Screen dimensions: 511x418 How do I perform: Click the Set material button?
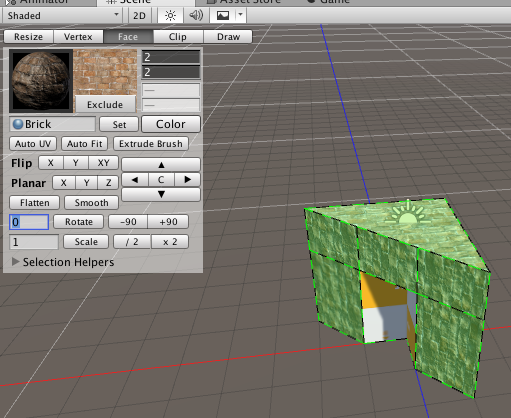pos(119,124)
